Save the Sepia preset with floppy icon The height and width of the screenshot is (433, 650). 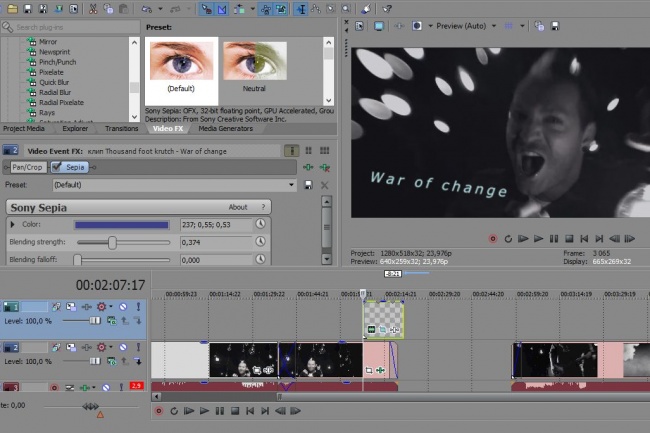308,185
